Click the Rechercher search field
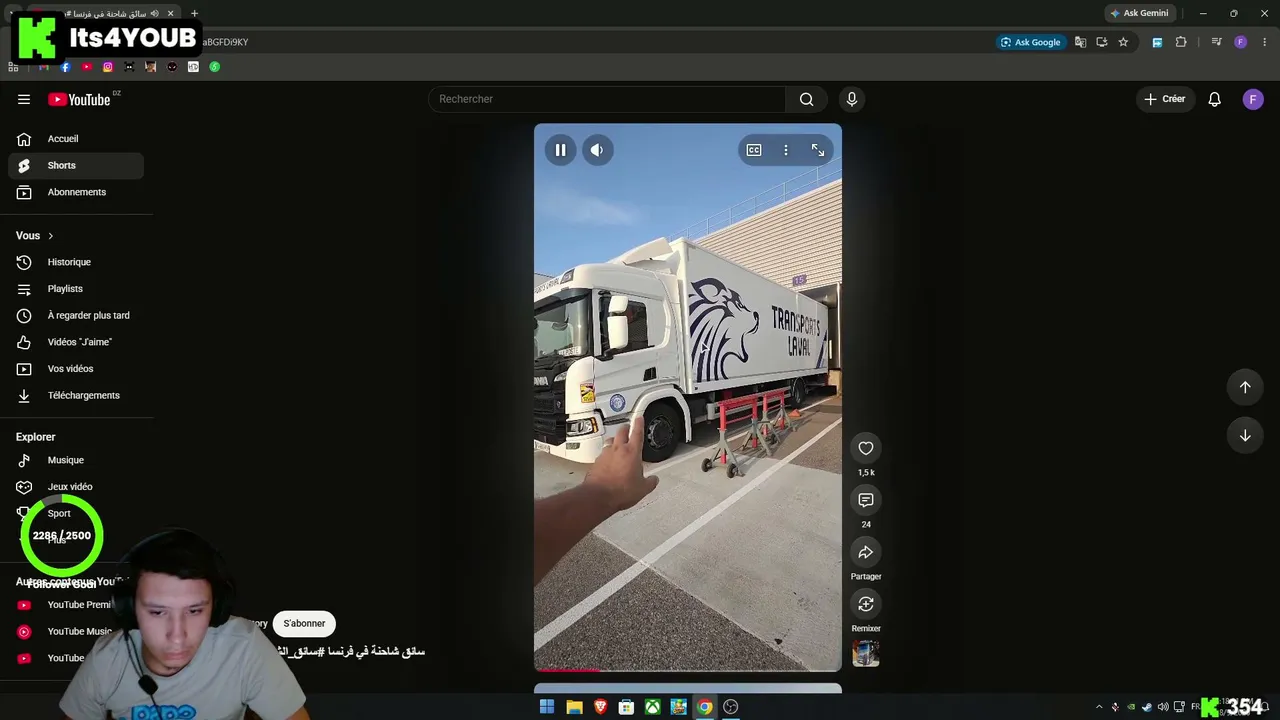The width and height of the screenshot is (1280, 720). [607, 99]
